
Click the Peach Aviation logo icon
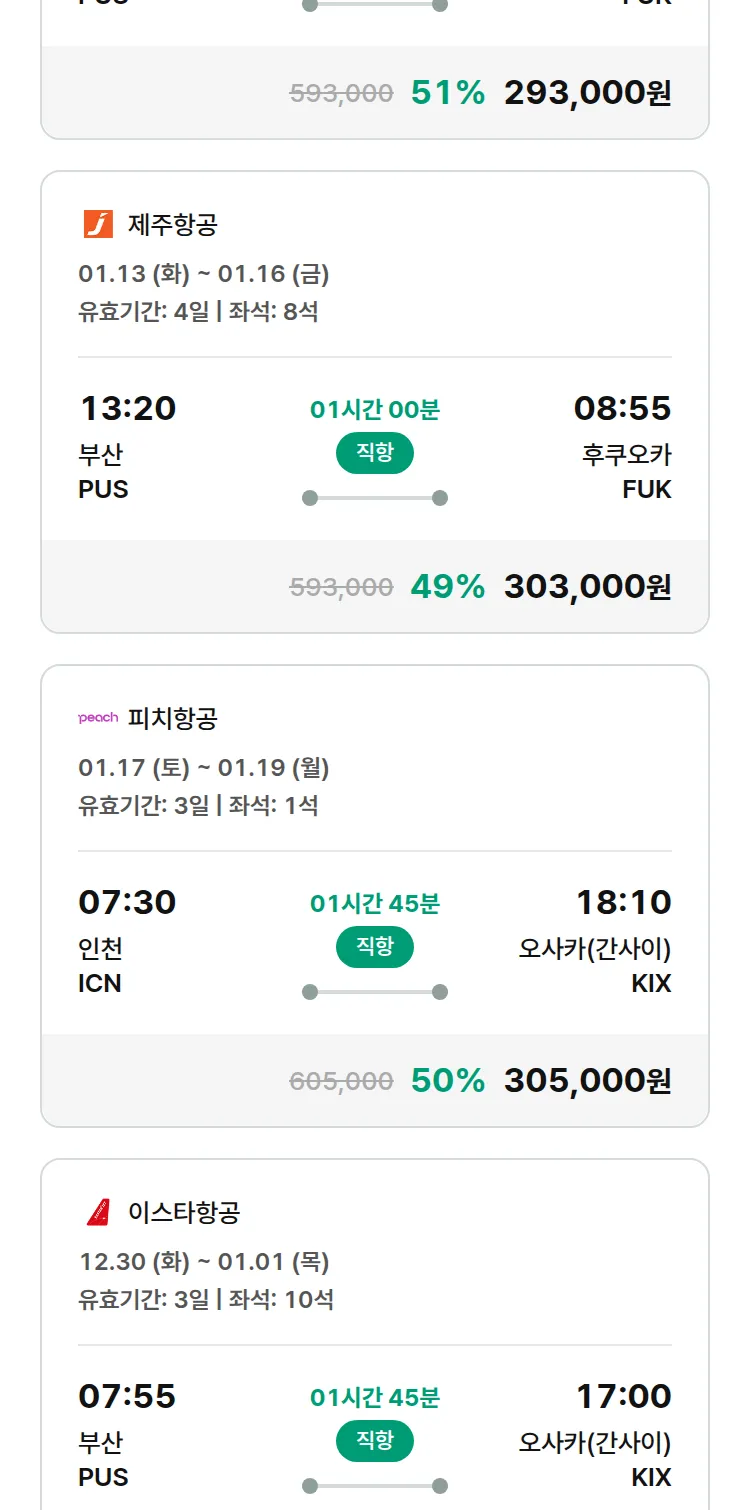coord(98,718)
